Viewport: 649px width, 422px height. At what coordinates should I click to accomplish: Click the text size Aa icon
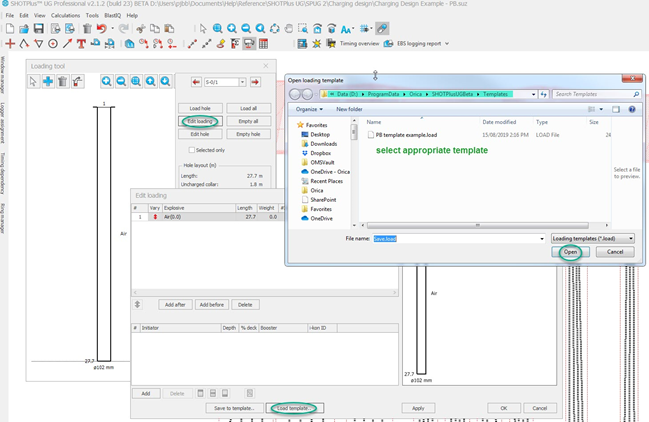(x=346, y=29)
